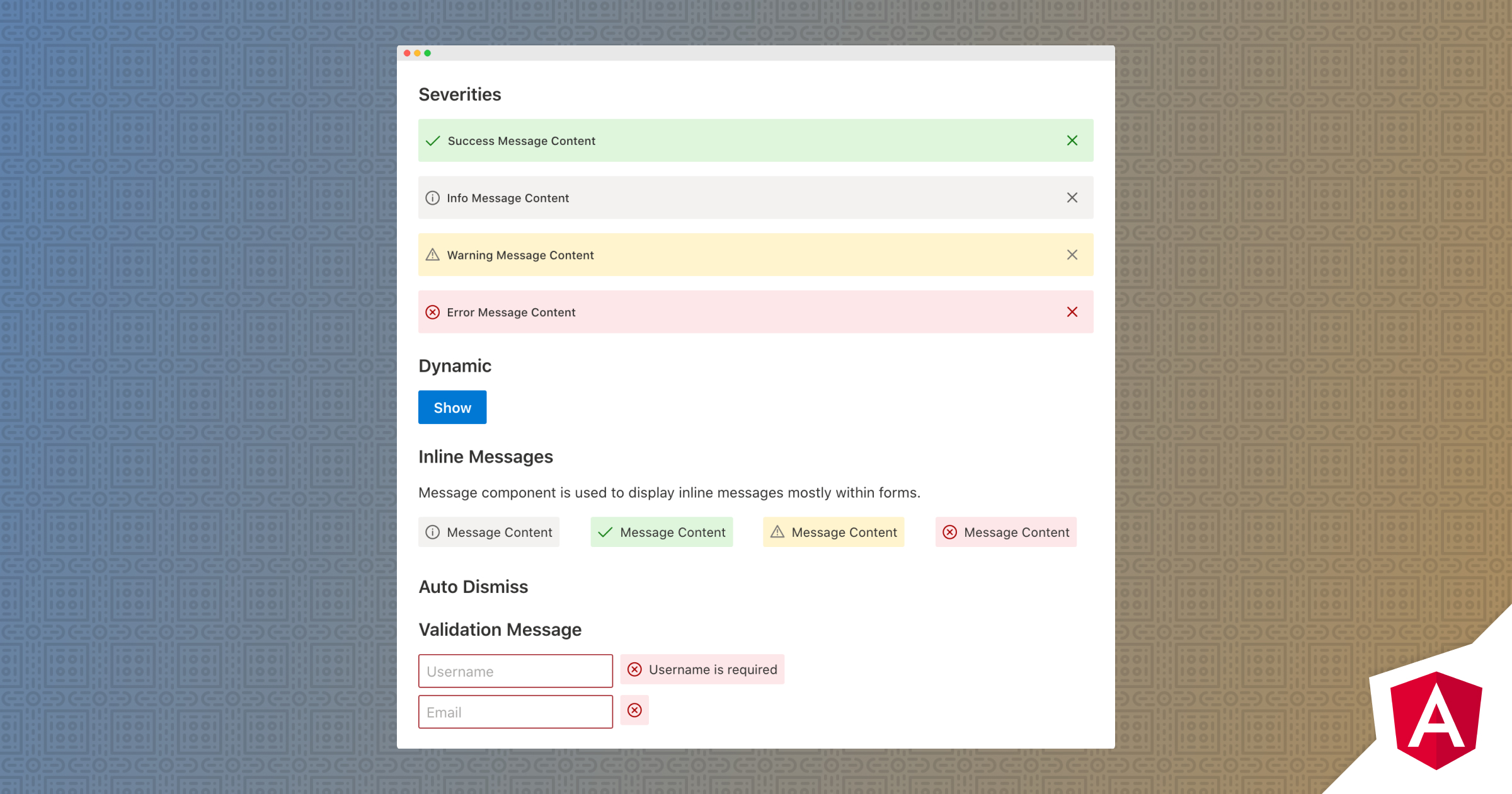This screenshot has width=1512, height=794.
Task: Click the red error icon in Error Message
Action: pos(432,312)
